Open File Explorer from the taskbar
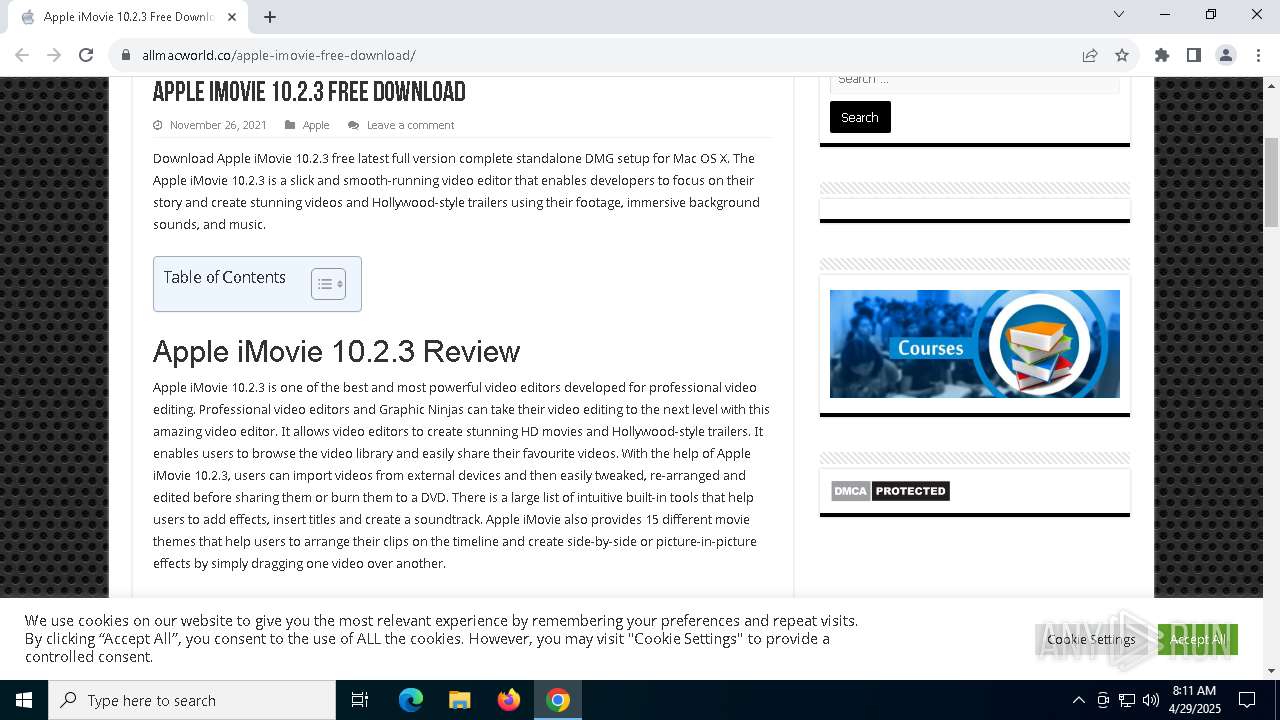Image resolution: width=1280 pixels, height=720 pixels. [x=460, y=700]
